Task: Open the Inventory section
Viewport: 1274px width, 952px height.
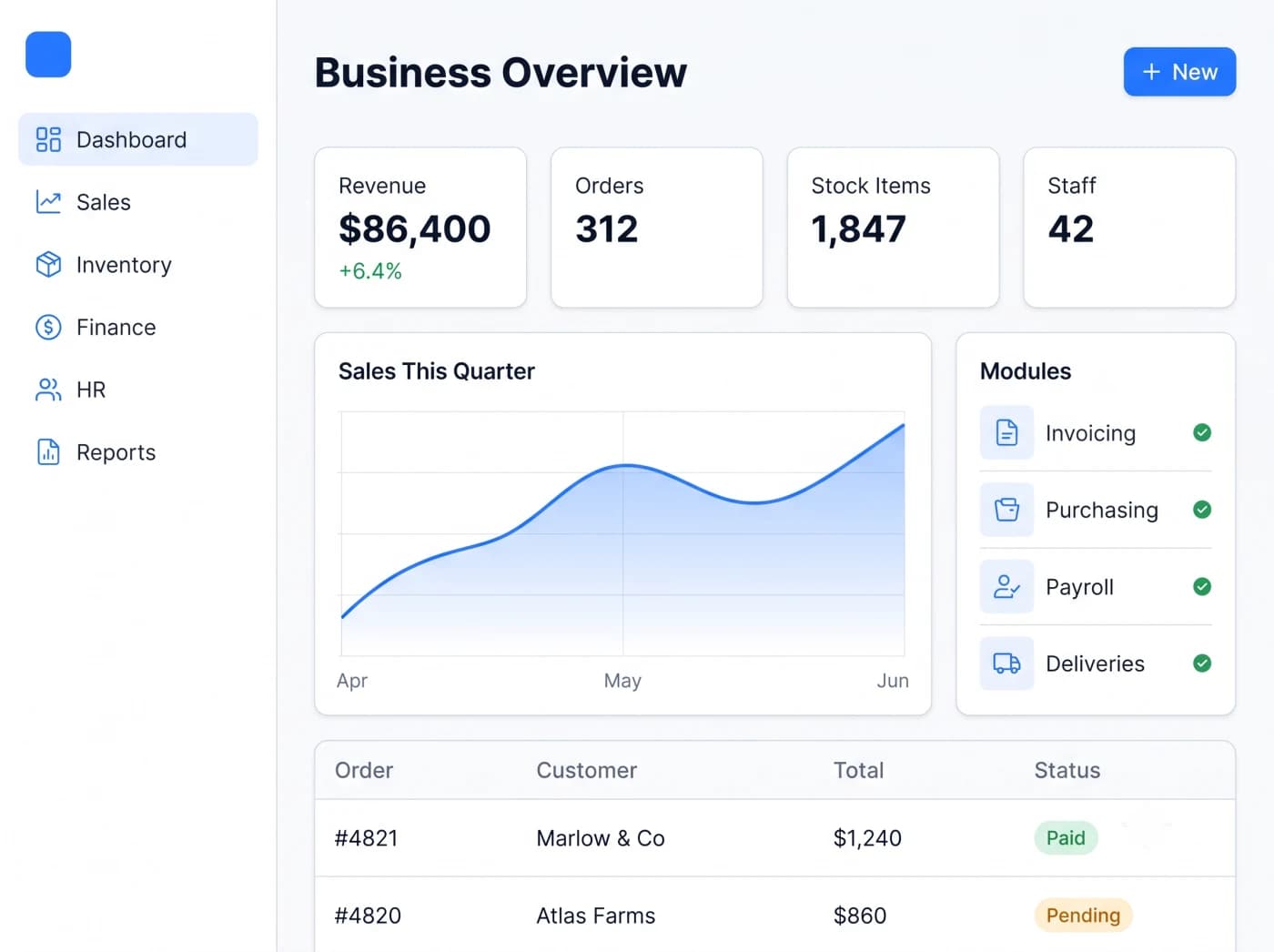Action: 138,265
